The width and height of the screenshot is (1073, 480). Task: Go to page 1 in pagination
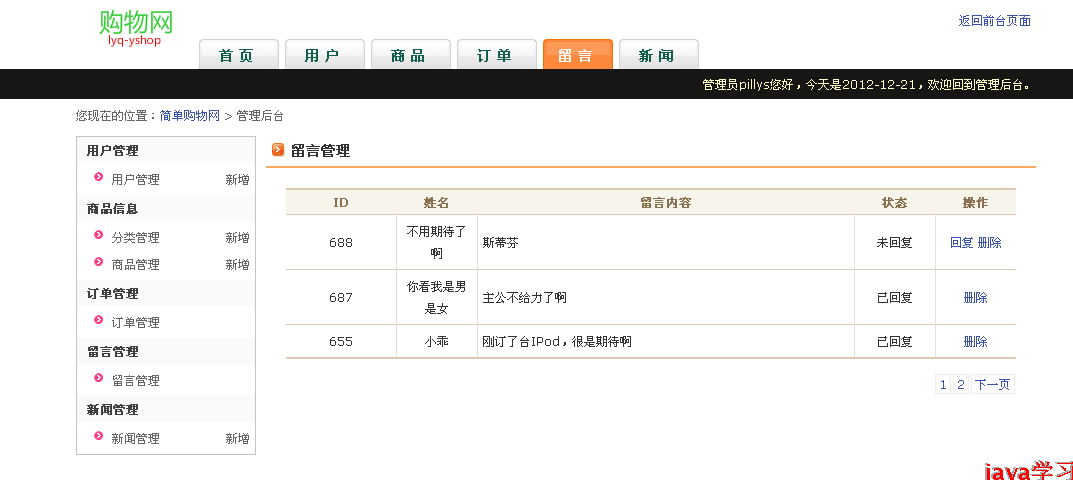tap(943, 385)
